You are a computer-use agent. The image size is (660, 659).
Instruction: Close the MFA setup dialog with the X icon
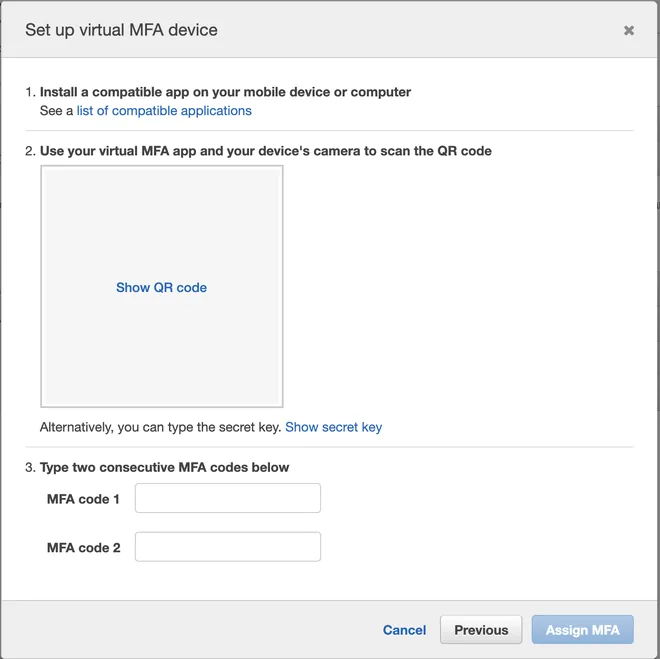[x=628, y=30]
